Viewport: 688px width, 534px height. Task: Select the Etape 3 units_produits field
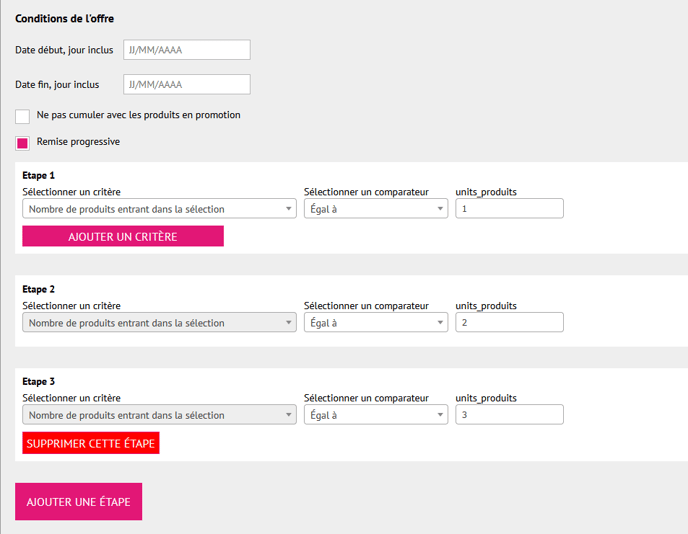point(509,415)
